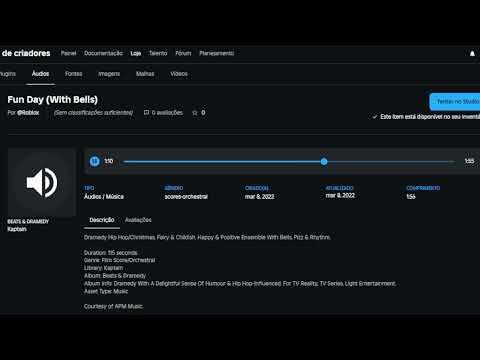Click the Album: Beats & Dramedy line

point(115,276)
